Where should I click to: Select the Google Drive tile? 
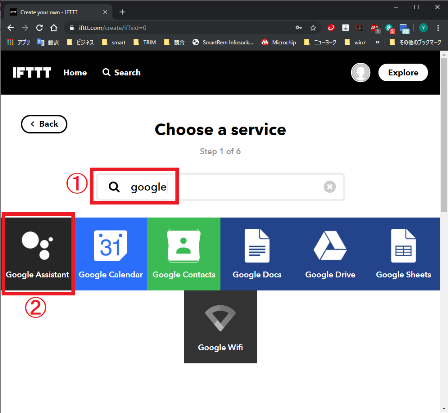tap(330, 254)
